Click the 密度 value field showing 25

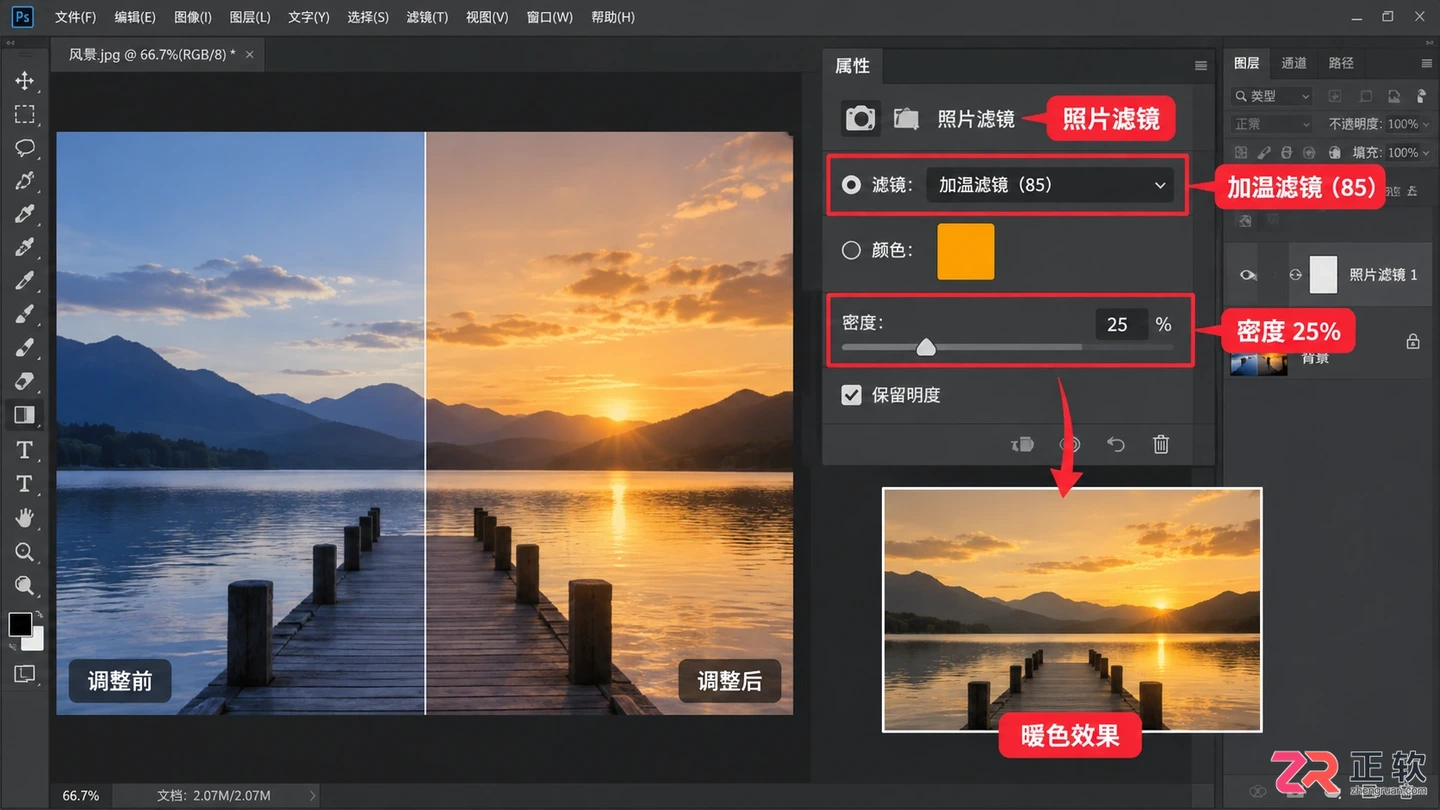tap(1121, 324)
